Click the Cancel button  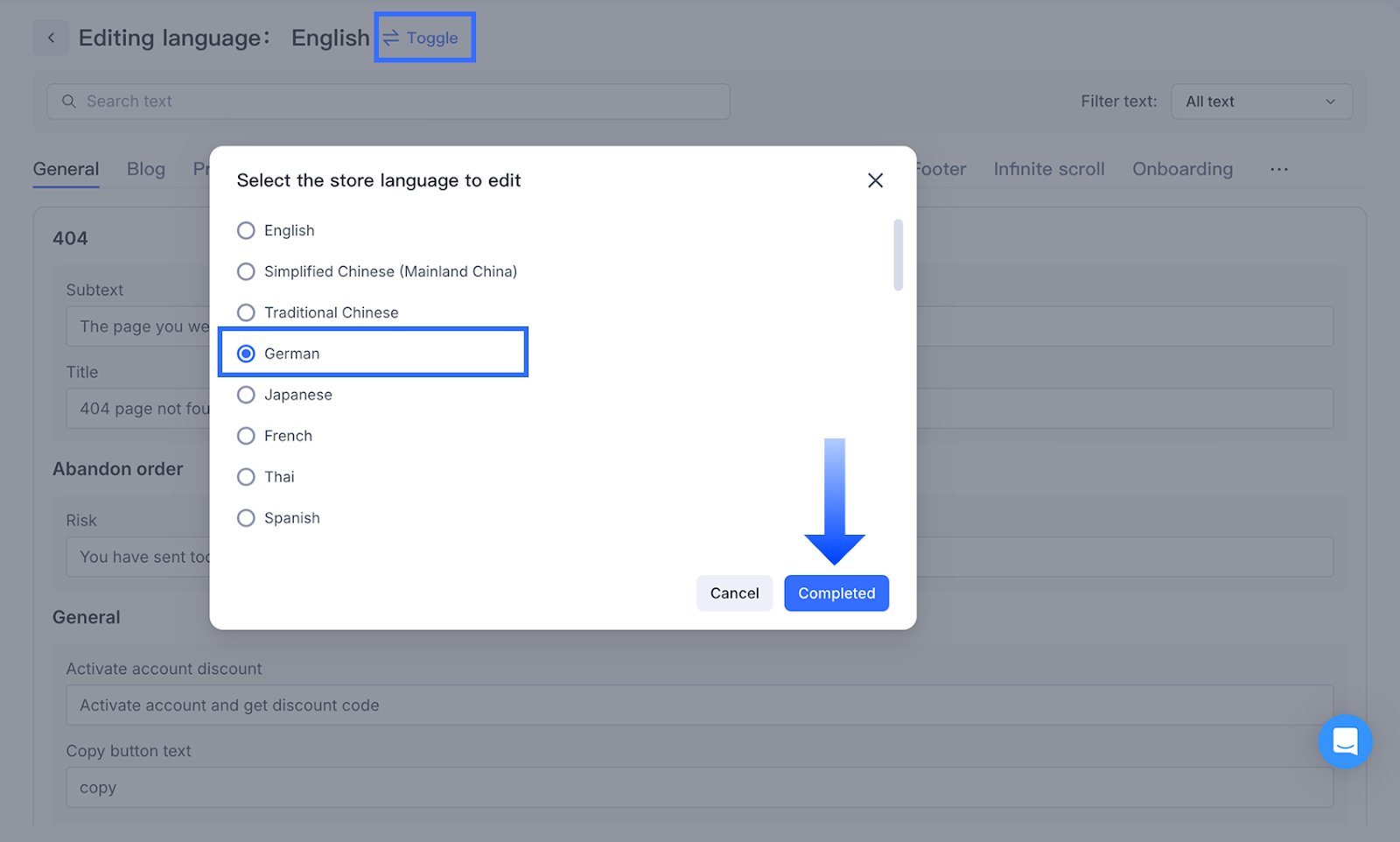(x=734, y=593)
